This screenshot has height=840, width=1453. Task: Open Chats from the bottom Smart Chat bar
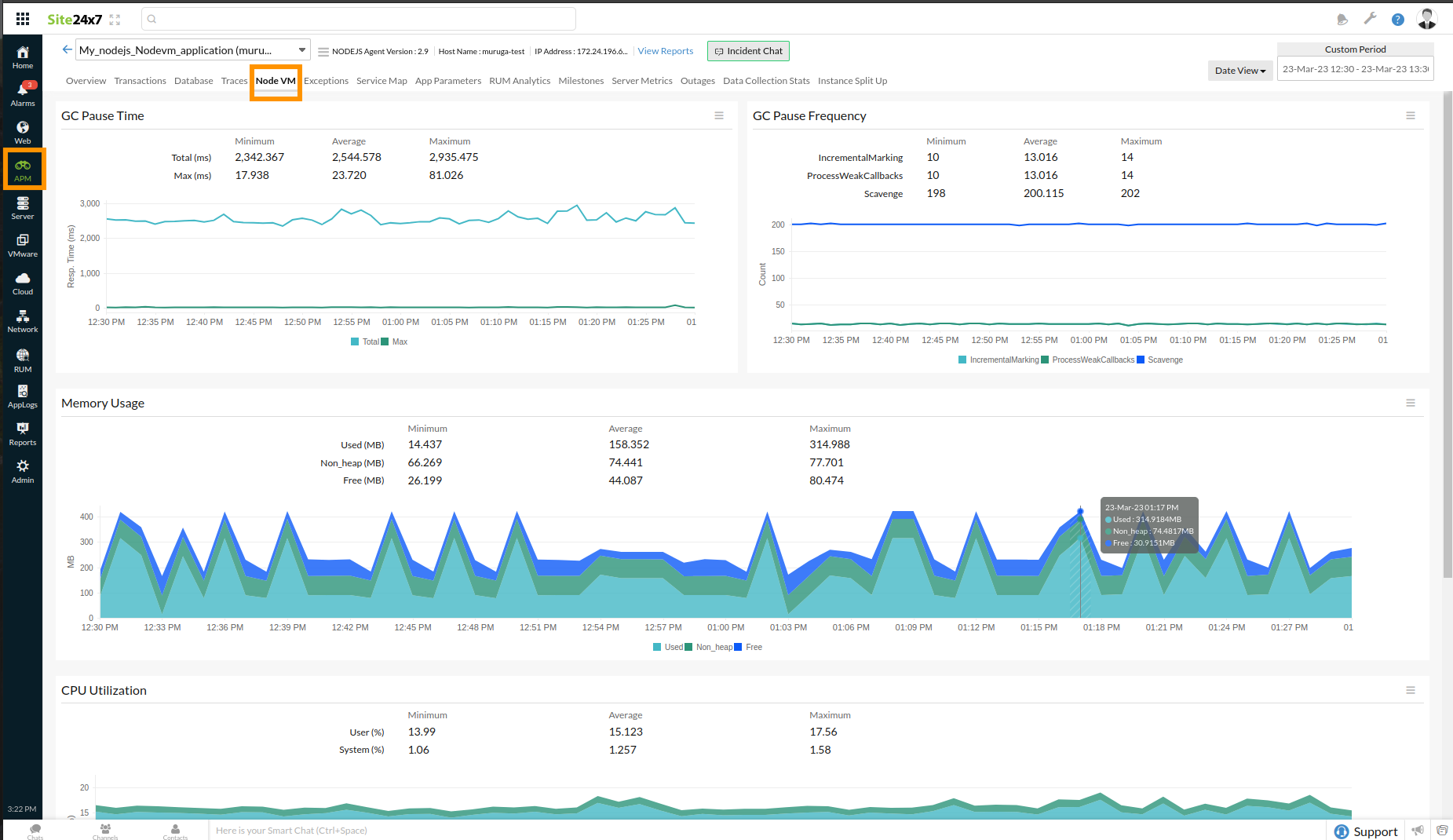point(35,831)
